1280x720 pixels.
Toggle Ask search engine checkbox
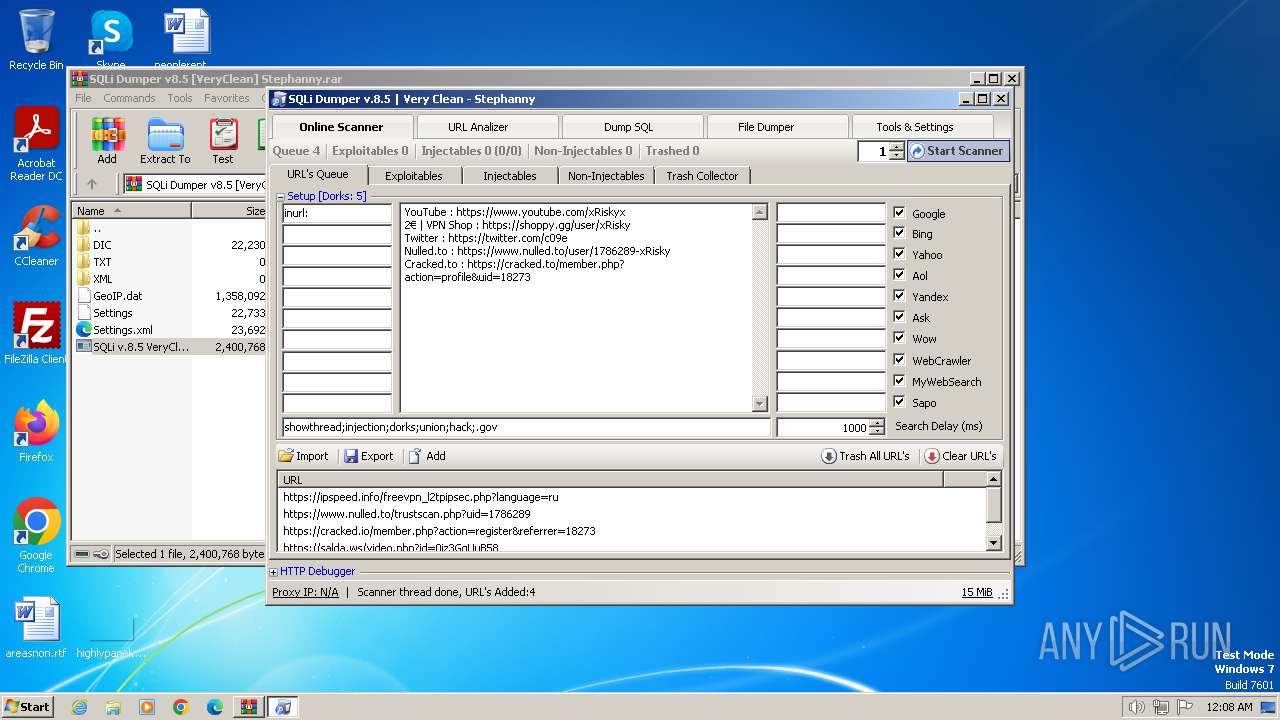click(x=899, y=317)
